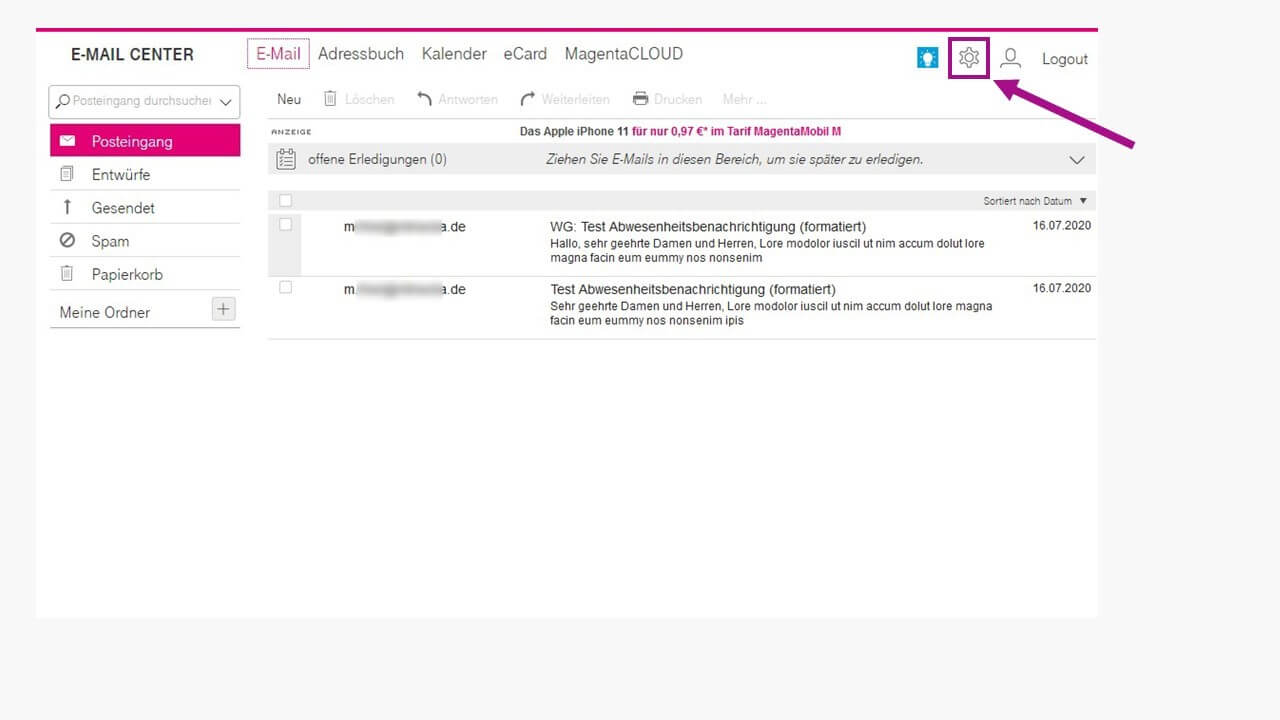Image resolution: width=1280 pixels, height=720 pixels.
Task: Switch to the E-Mail tab
Action: pyautogui.click(x=278, y=54)
